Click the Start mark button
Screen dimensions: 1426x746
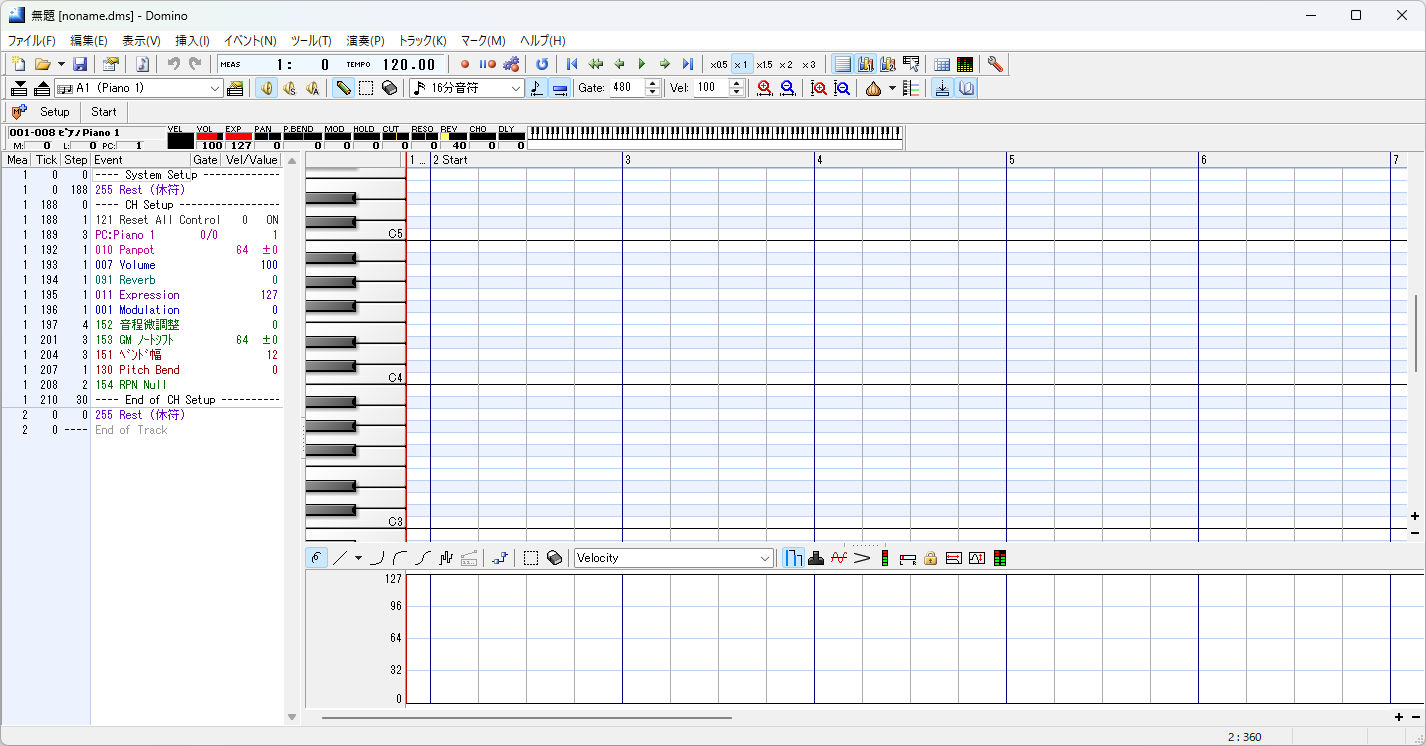(104, 112)
